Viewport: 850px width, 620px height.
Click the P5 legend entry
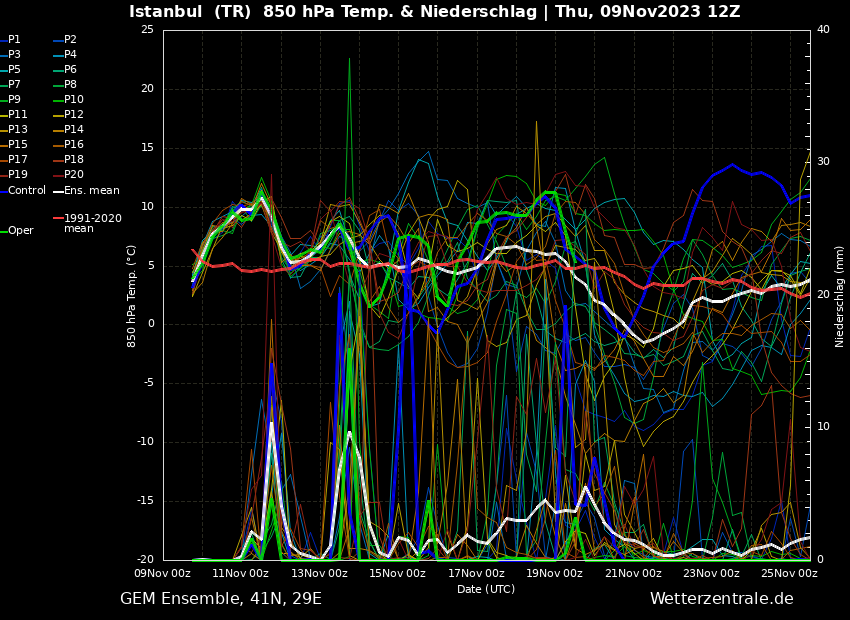point(11,69)
